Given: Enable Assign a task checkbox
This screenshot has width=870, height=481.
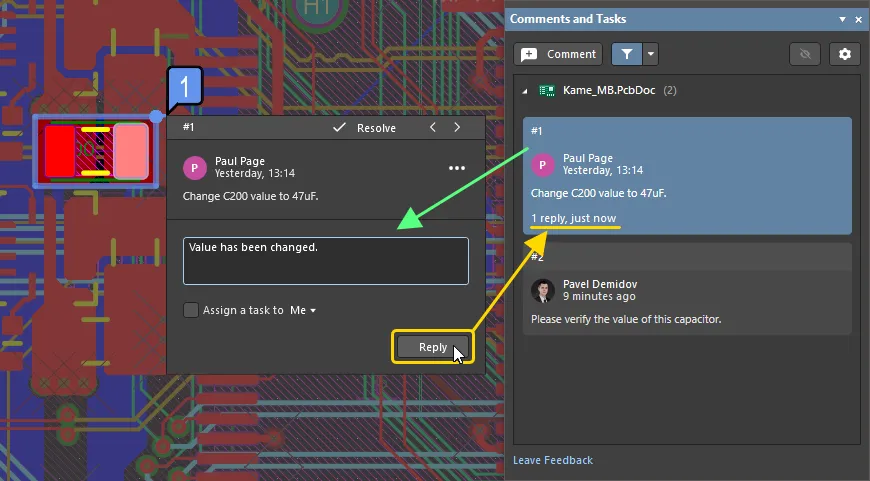Looking at the screenshot, I should coord(191,310).
